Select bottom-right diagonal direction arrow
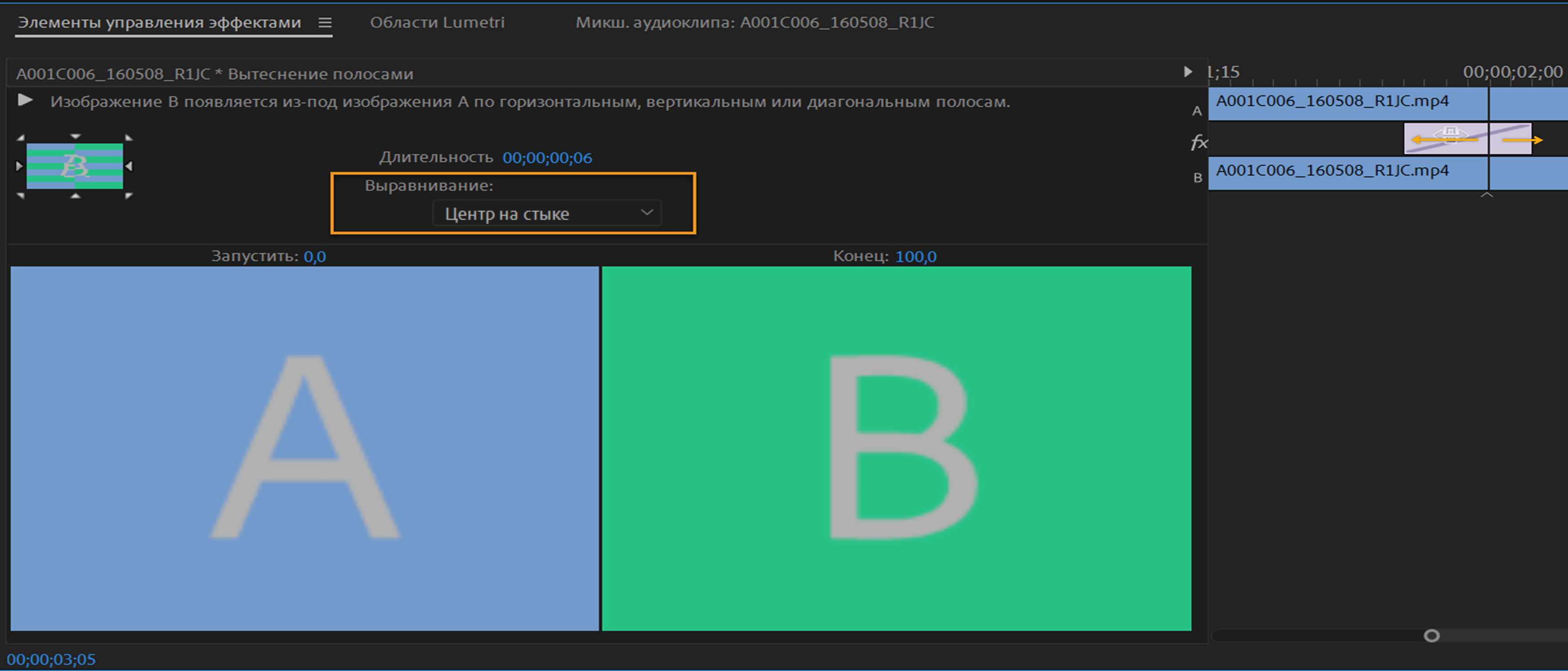 point(128,195)
